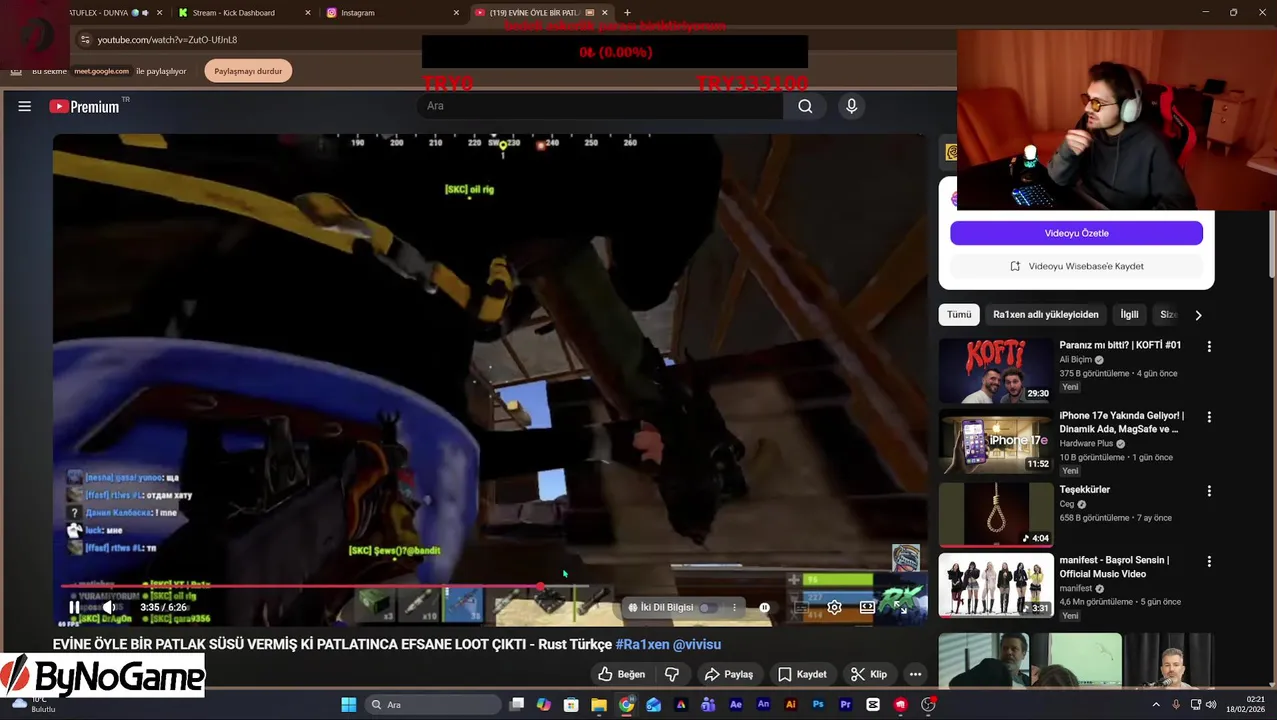1277x720 pixels.
Task: Open the weather widget showing Bulutlu
Action: coord(36,705)
